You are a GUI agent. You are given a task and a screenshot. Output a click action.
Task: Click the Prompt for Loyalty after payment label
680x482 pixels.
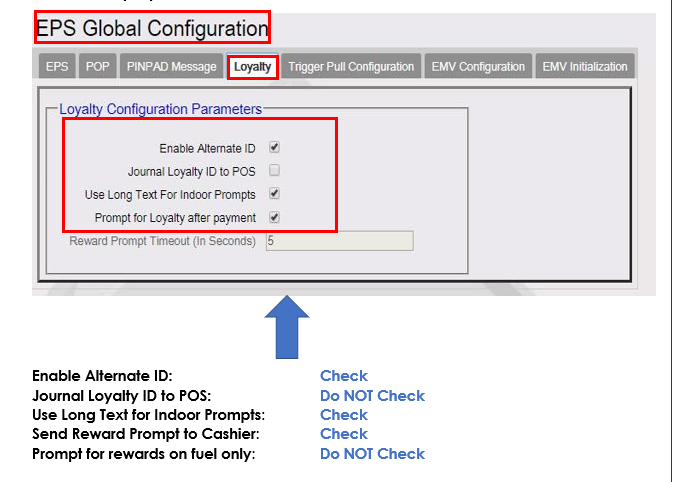(175, 218)
